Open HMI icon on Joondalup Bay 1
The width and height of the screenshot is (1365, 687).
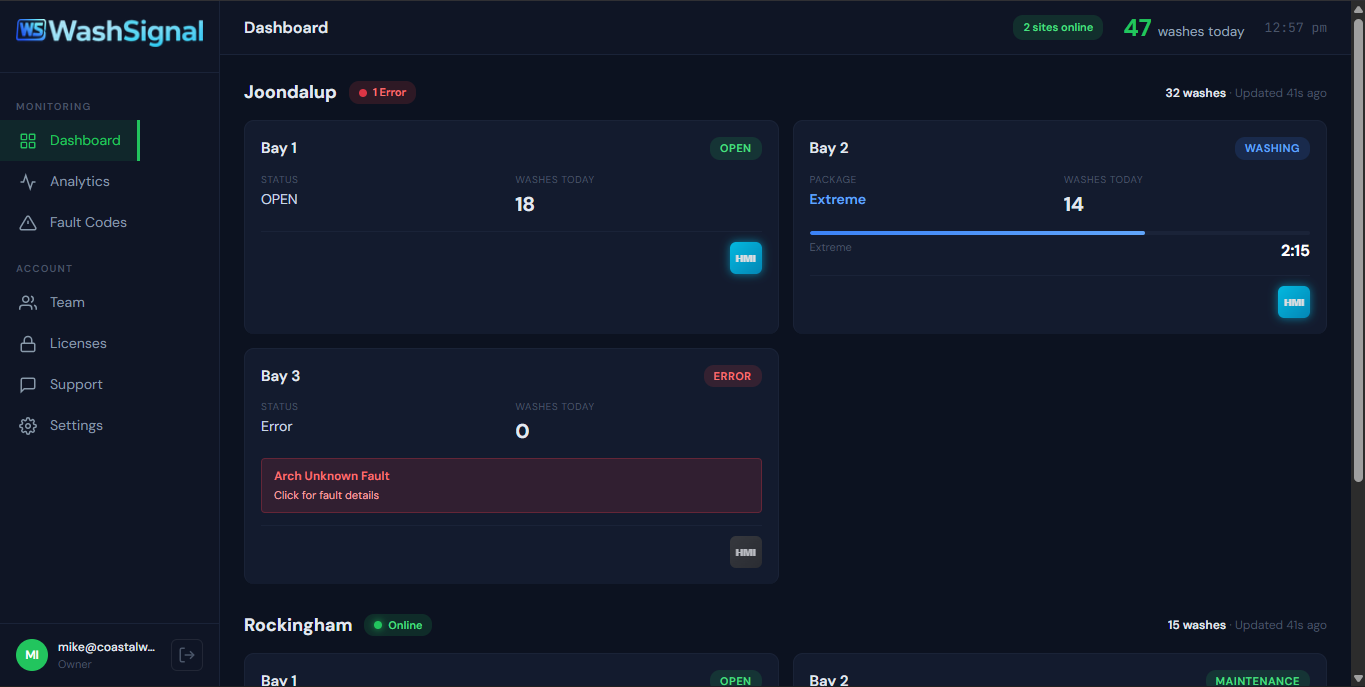tap(746, 258)
